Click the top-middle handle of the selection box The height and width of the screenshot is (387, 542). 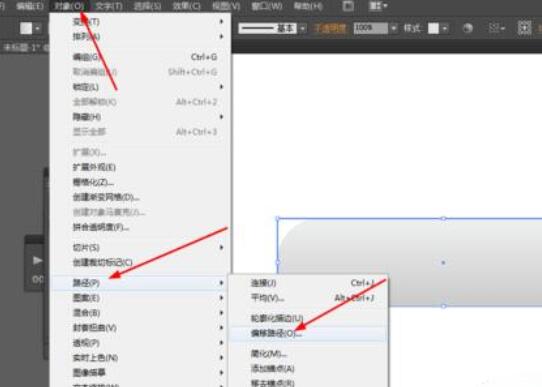[x=443, y=218]
